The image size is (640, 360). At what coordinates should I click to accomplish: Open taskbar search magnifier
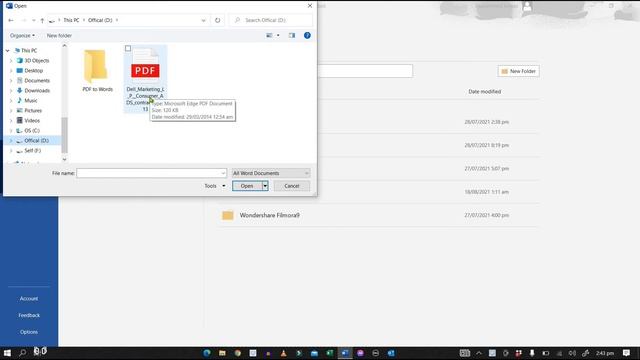click(23, 353)
